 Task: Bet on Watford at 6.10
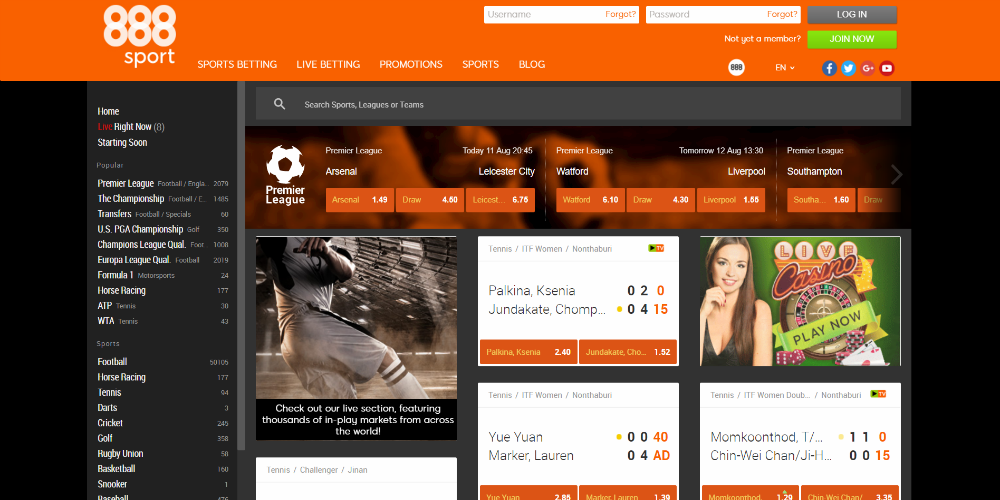[x=591, y=200]
